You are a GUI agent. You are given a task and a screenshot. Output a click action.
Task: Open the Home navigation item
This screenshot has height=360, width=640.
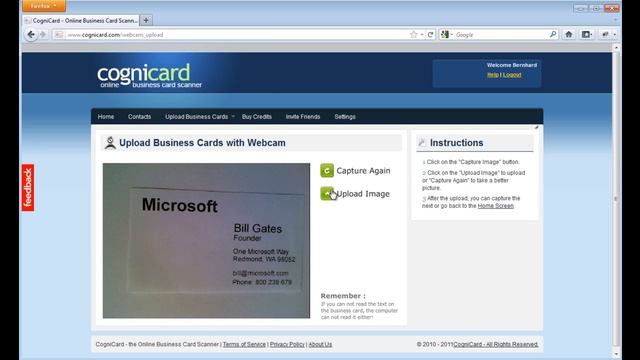tap(106, 117)
